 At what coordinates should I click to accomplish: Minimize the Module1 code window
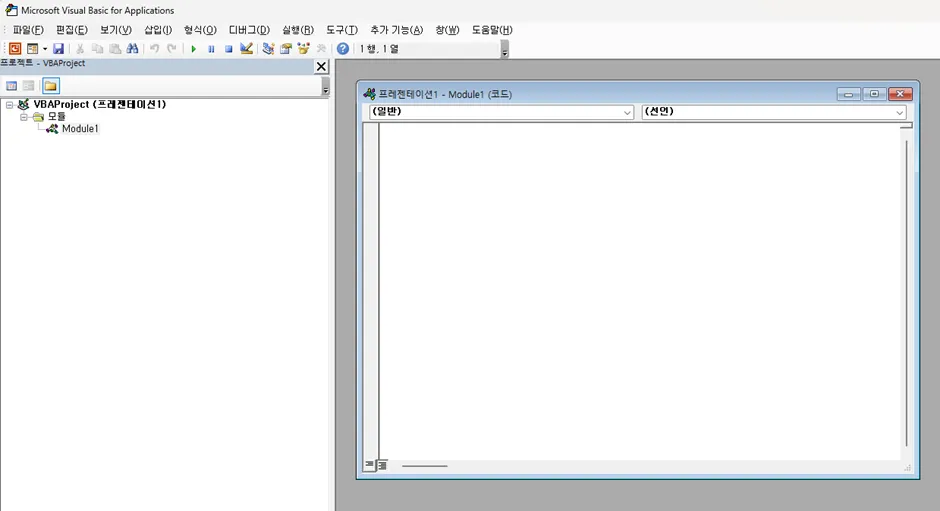pos(848,94)
